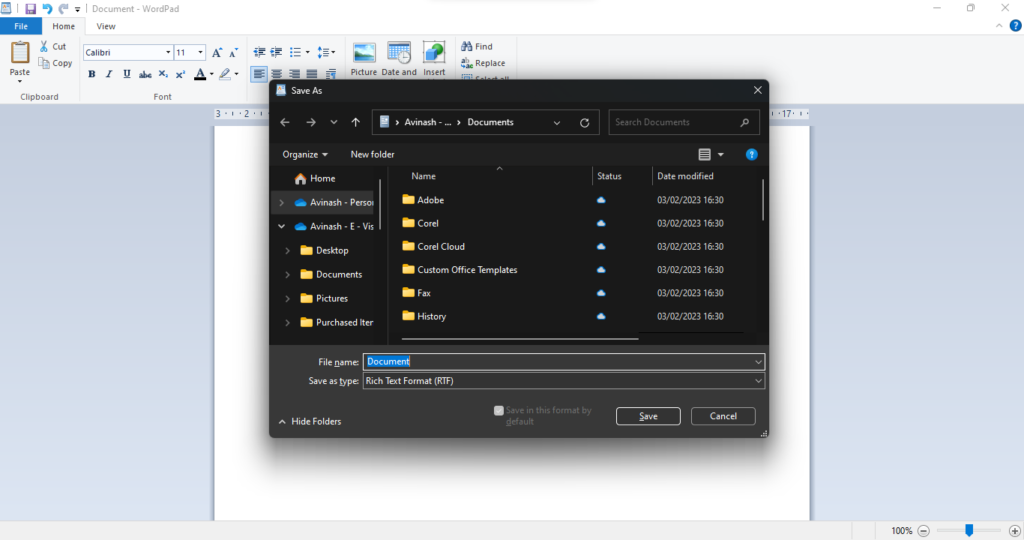Screen dimensions: 1024x540
Task: Open the change view options arrow
Action: tap(721, 155)
